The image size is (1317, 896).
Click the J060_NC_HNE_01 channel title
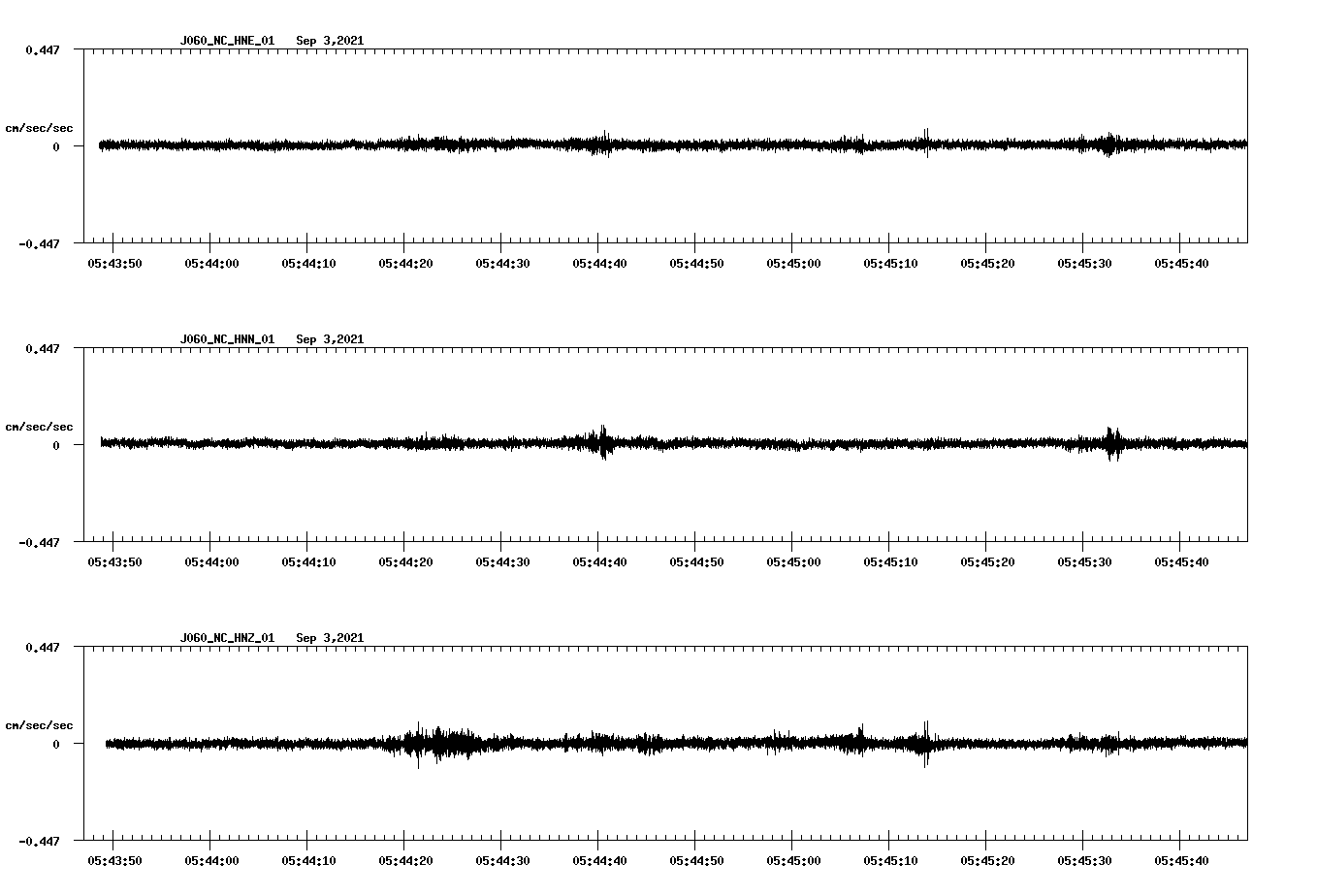pyautogui.click(x=227, y=41)
